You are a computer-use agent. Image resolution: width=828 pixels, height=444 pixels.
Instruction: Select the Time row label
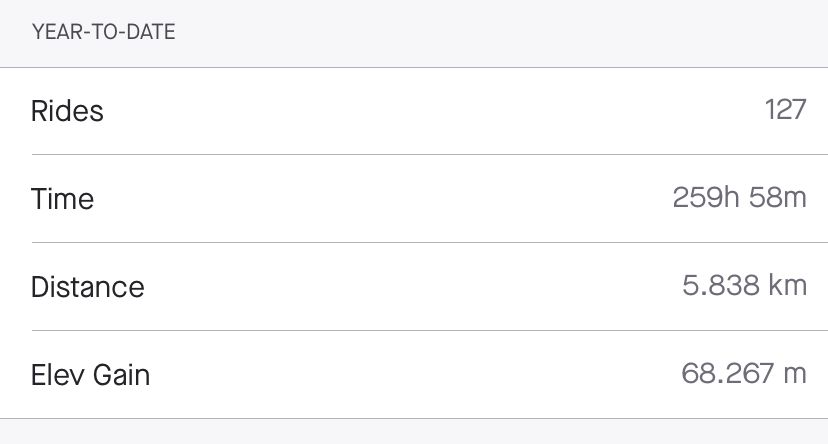62,199
